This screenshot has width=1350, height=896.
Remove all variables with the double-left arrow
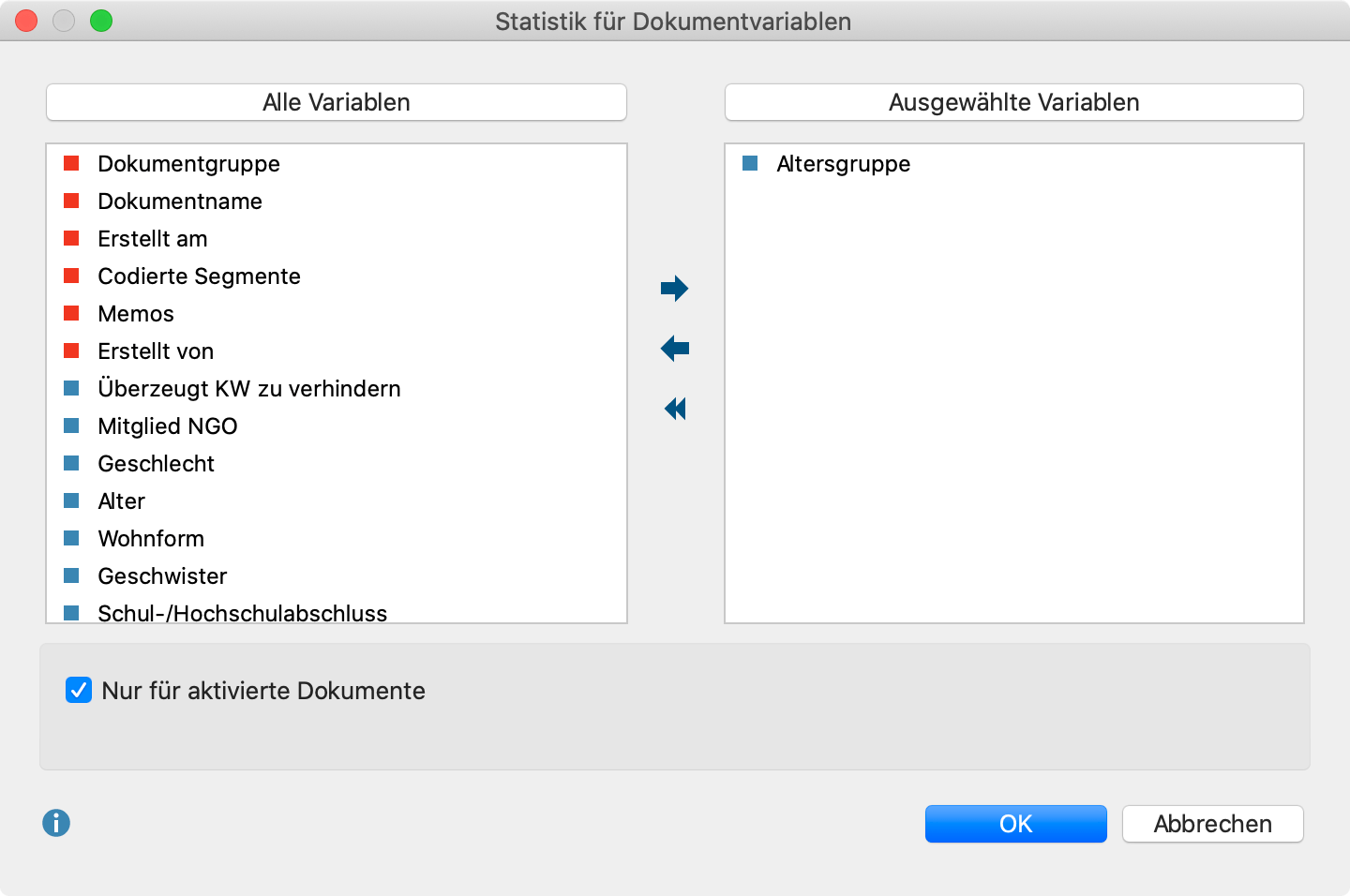(674, 409)
